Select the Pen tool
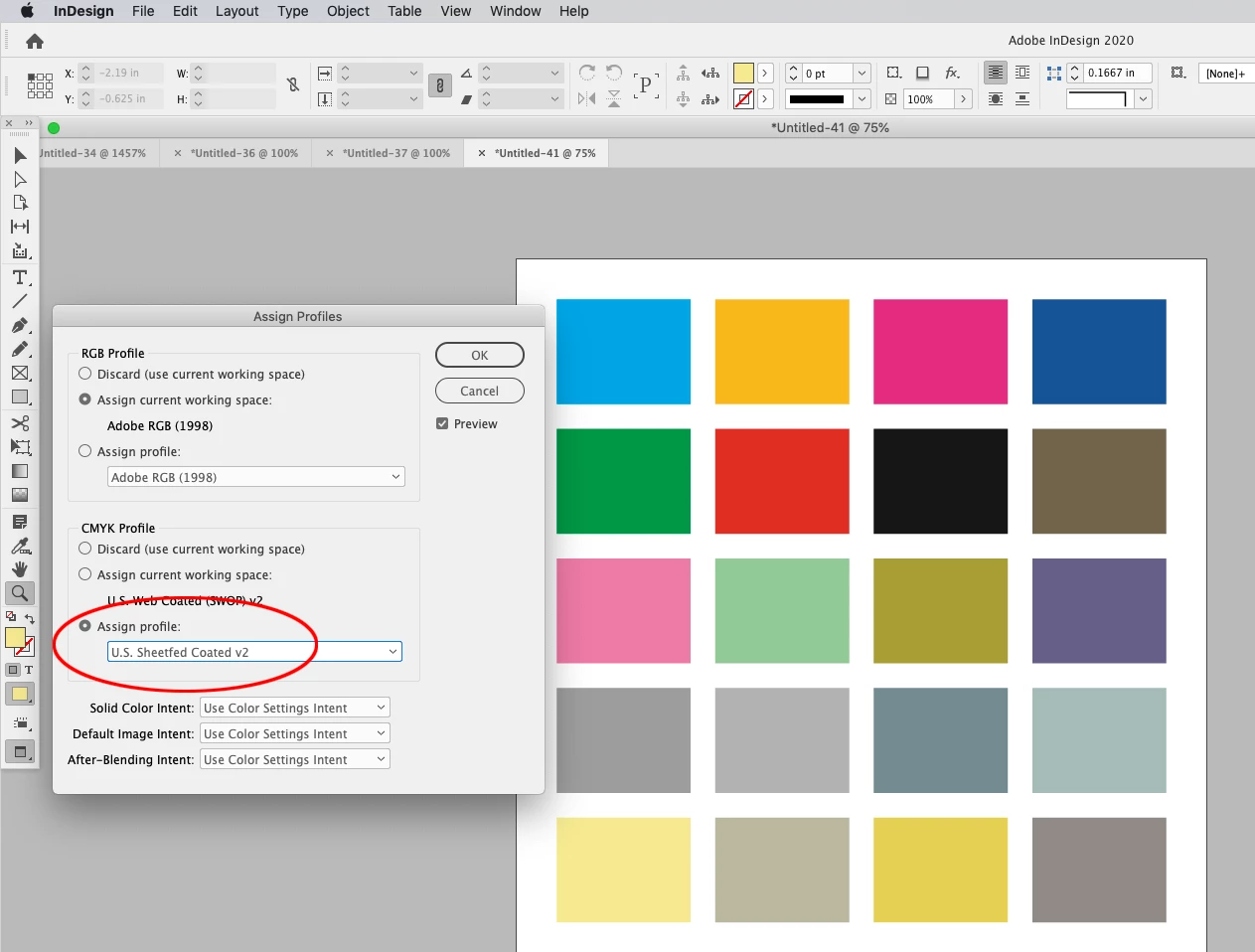Screen dimensions: 1255x952 (x=20, y=325)
